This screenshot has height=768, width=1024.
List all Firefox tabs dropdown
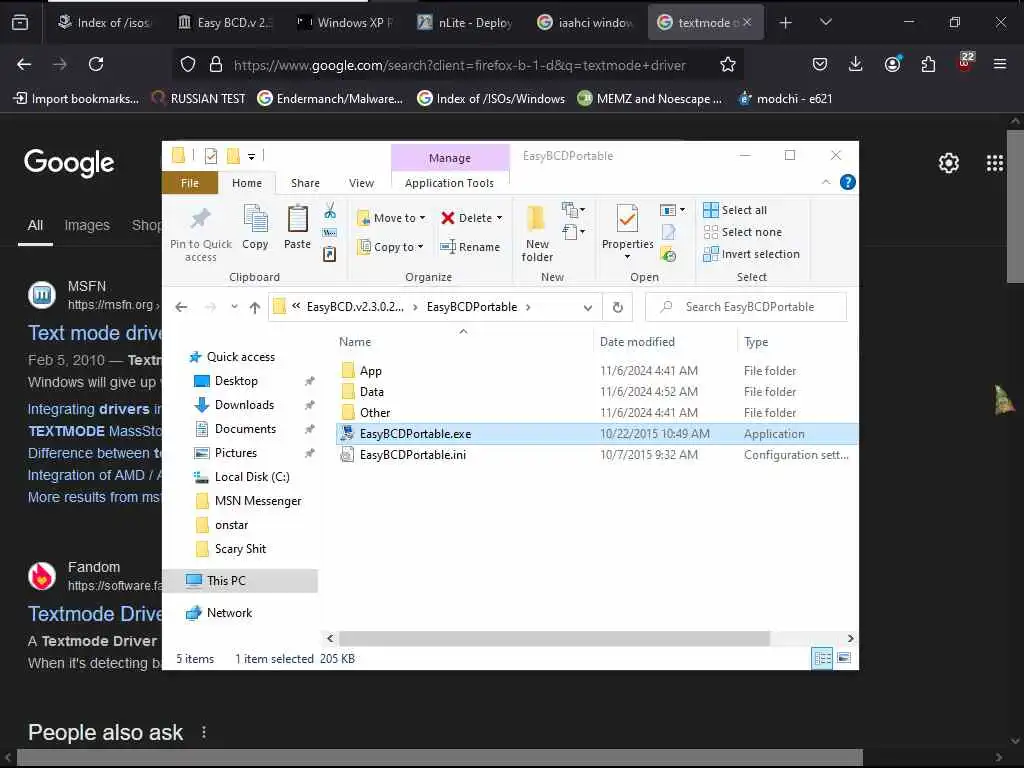[825, 23]
